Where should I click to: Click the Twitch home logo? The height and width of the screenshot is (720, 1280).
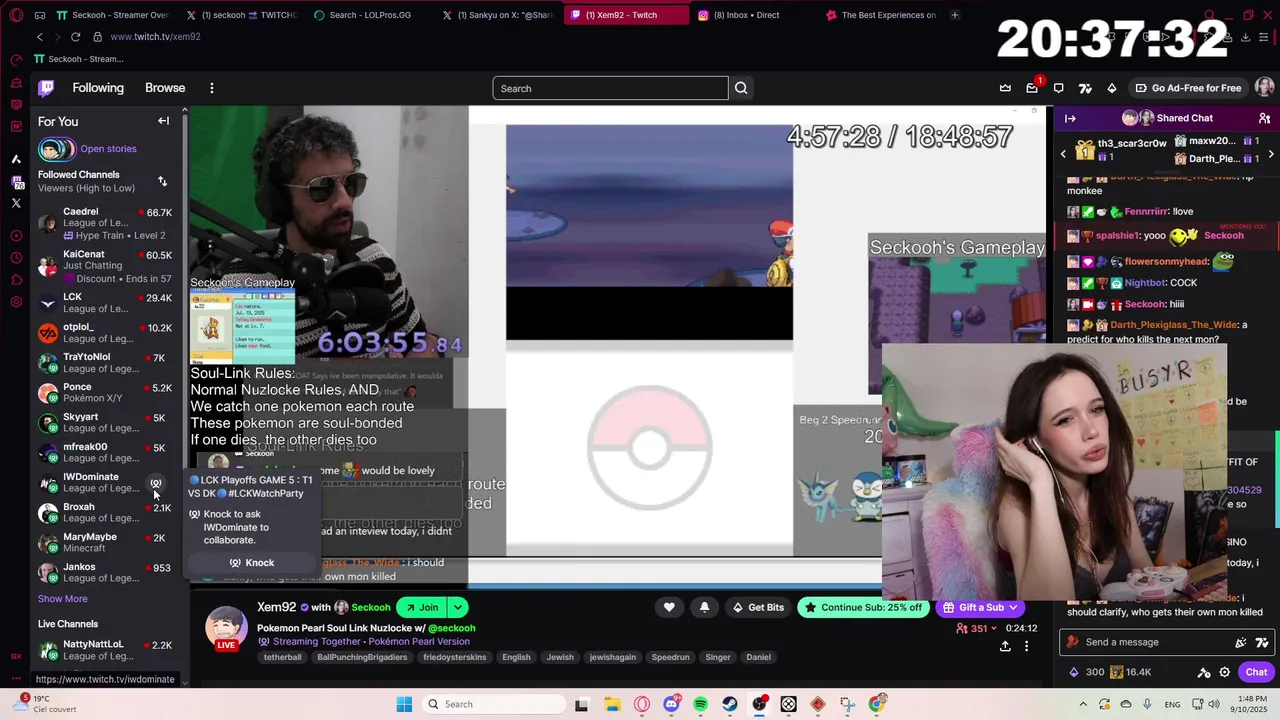click(x=46, y=88)
